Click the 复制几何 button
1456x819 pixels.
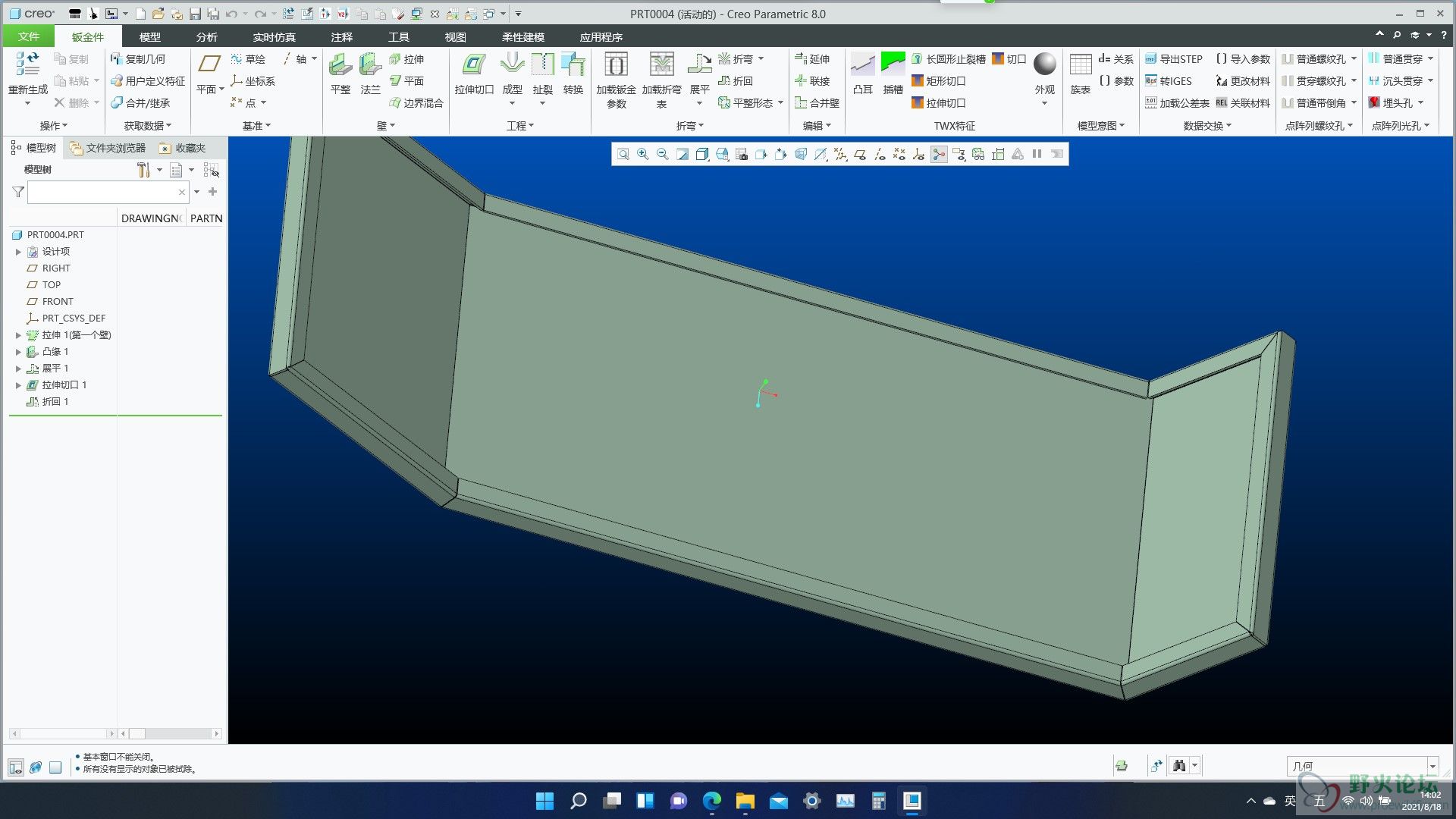pyautogui.click(x=138, y=59)
